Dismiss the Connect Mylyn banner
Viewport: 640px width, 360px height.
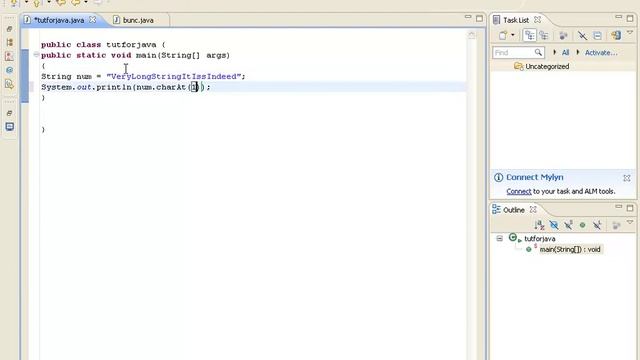coord(627,178)
